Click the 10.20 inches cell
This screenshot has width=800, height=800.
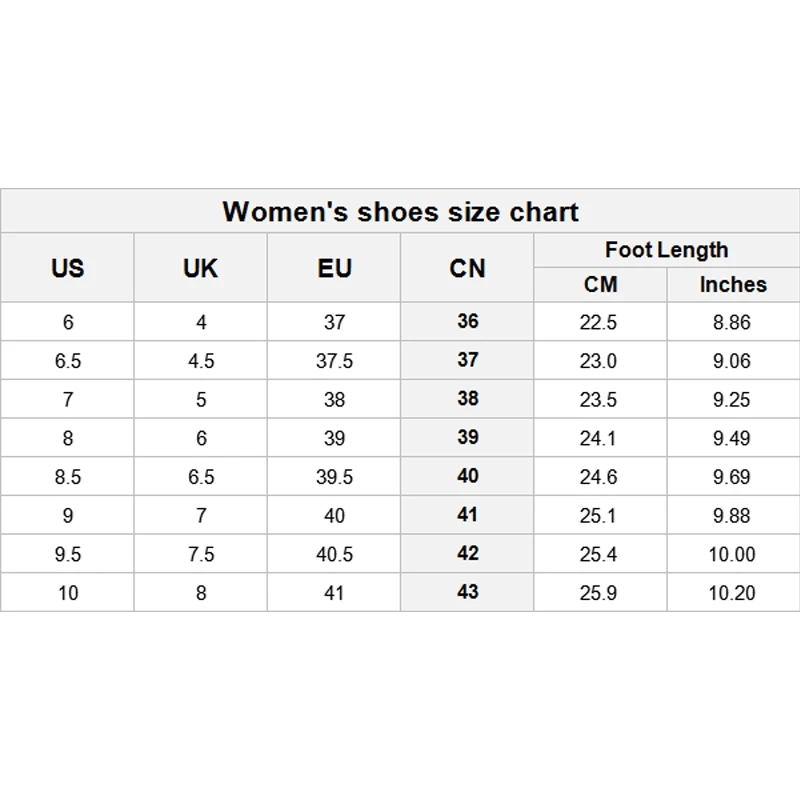pyautogui.click(x=732, y=592)
